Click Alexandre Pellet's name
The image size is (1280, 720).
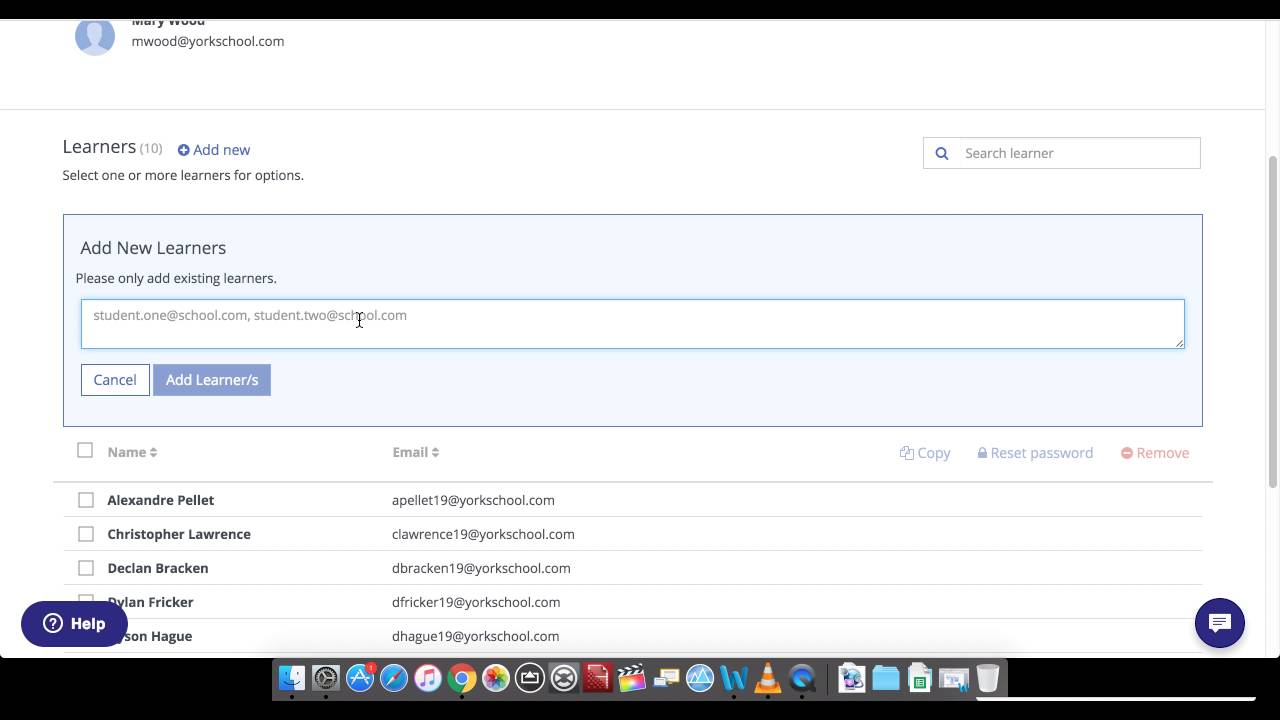tap(161, 500)
